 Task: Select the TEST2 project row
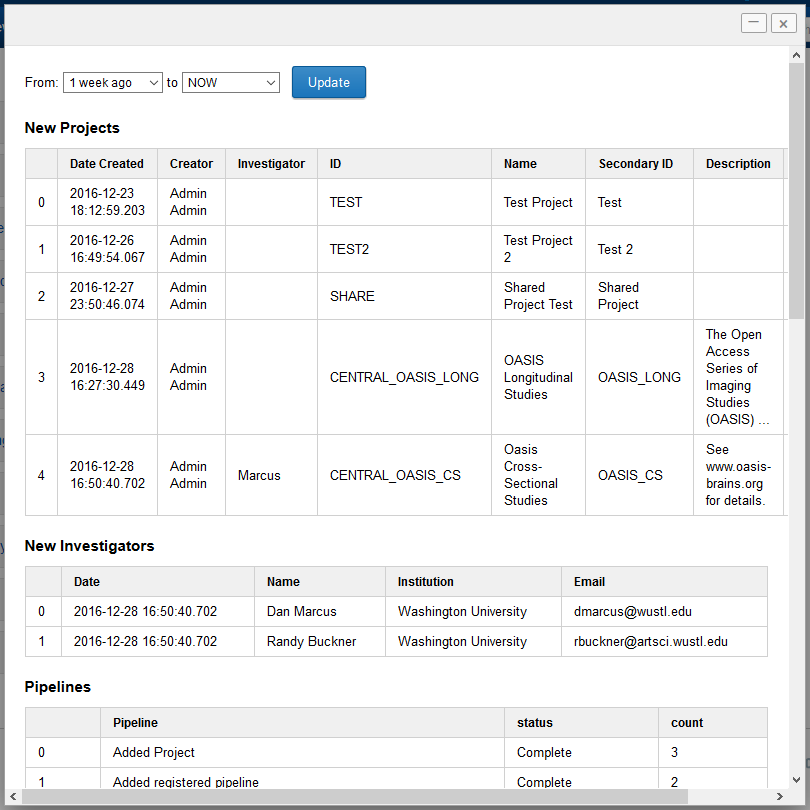pos(404,249)
